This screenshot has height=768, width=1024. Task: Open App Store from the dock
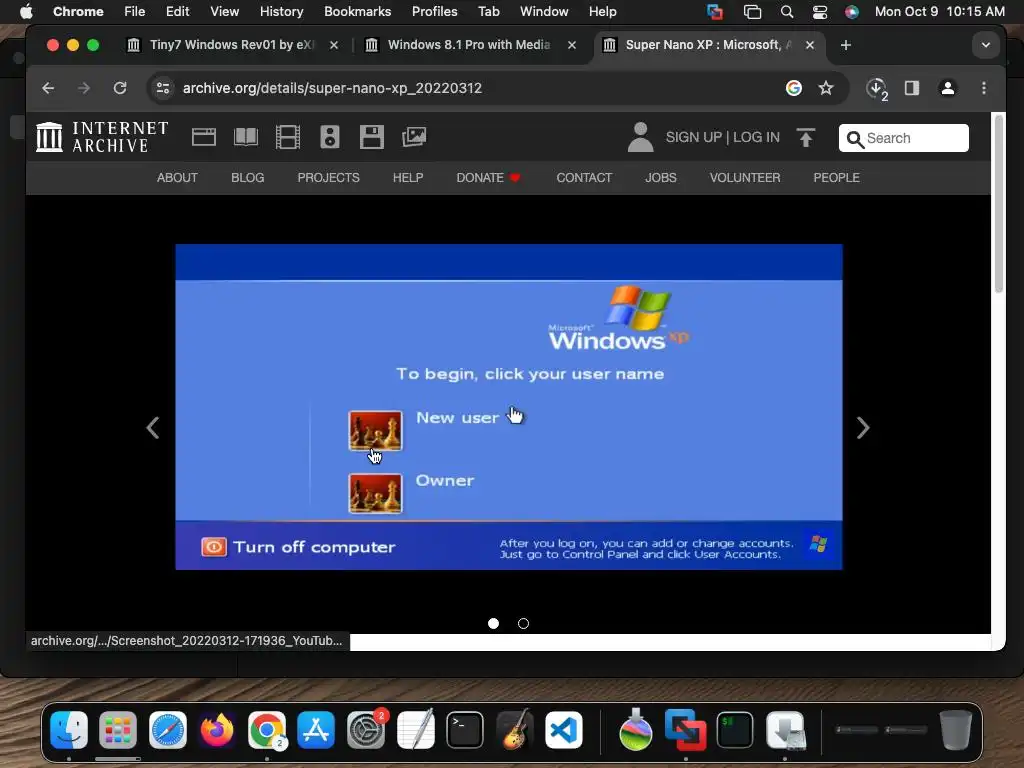(x=316, y=729)
